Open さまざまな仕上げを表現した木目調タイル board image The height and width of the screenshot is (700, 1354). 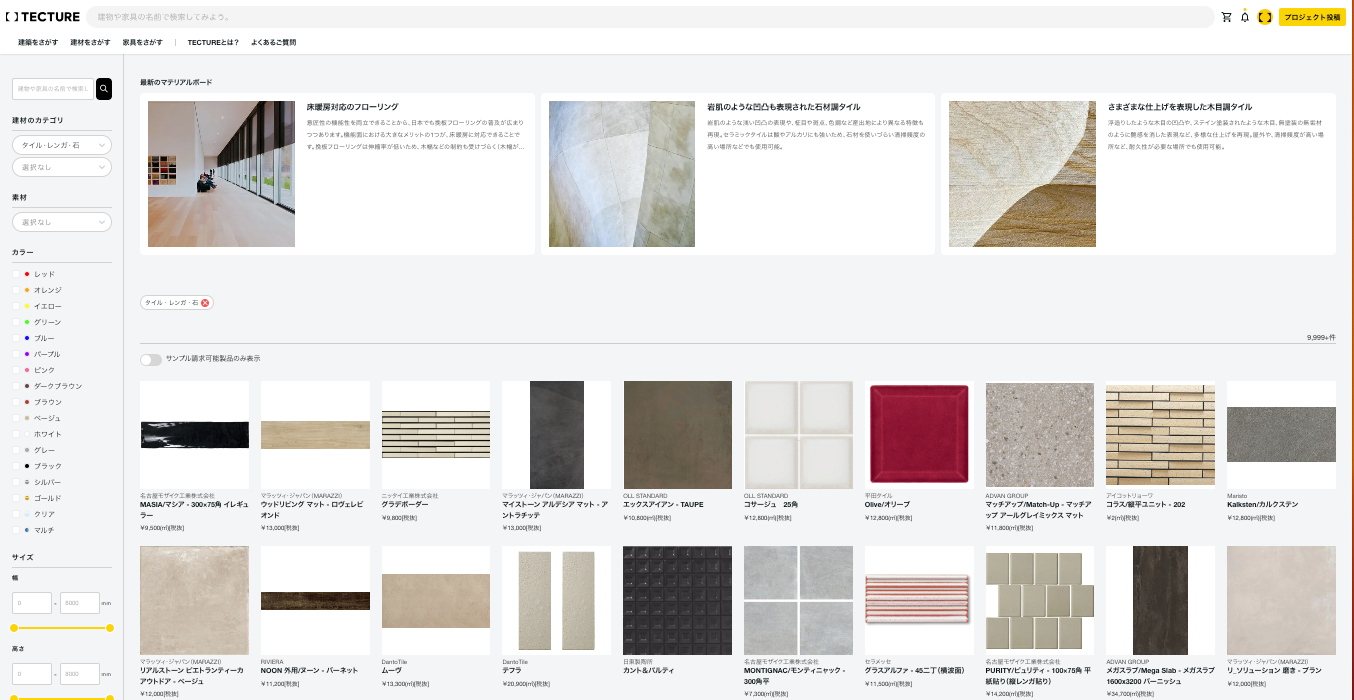(1022, 174)
